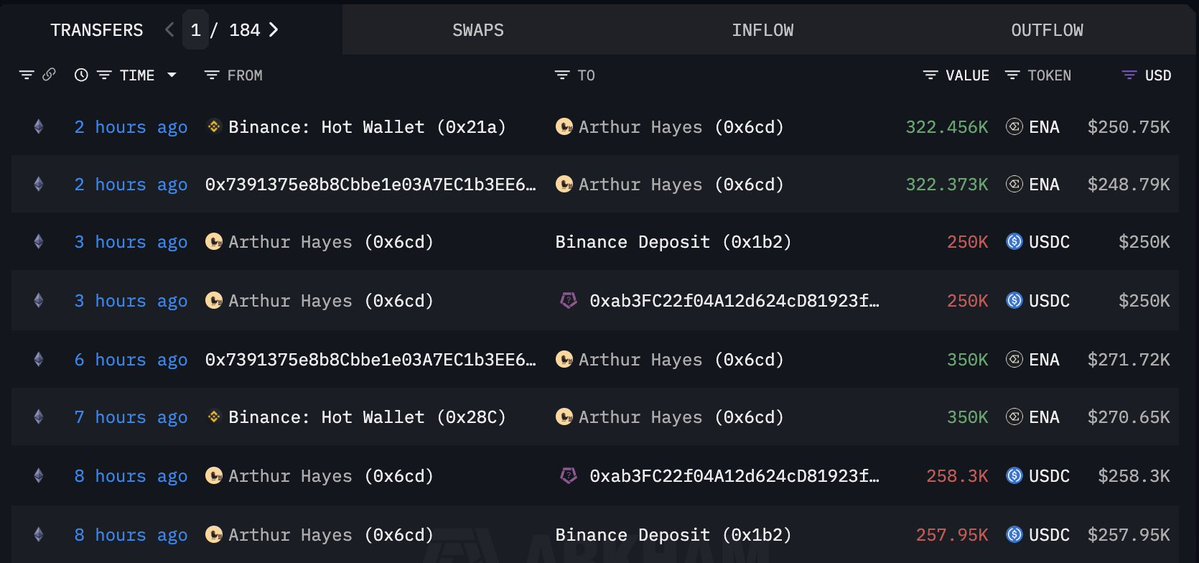Switch to the SWAPS tab
The image size is (1199, 563).
(478, 30)
